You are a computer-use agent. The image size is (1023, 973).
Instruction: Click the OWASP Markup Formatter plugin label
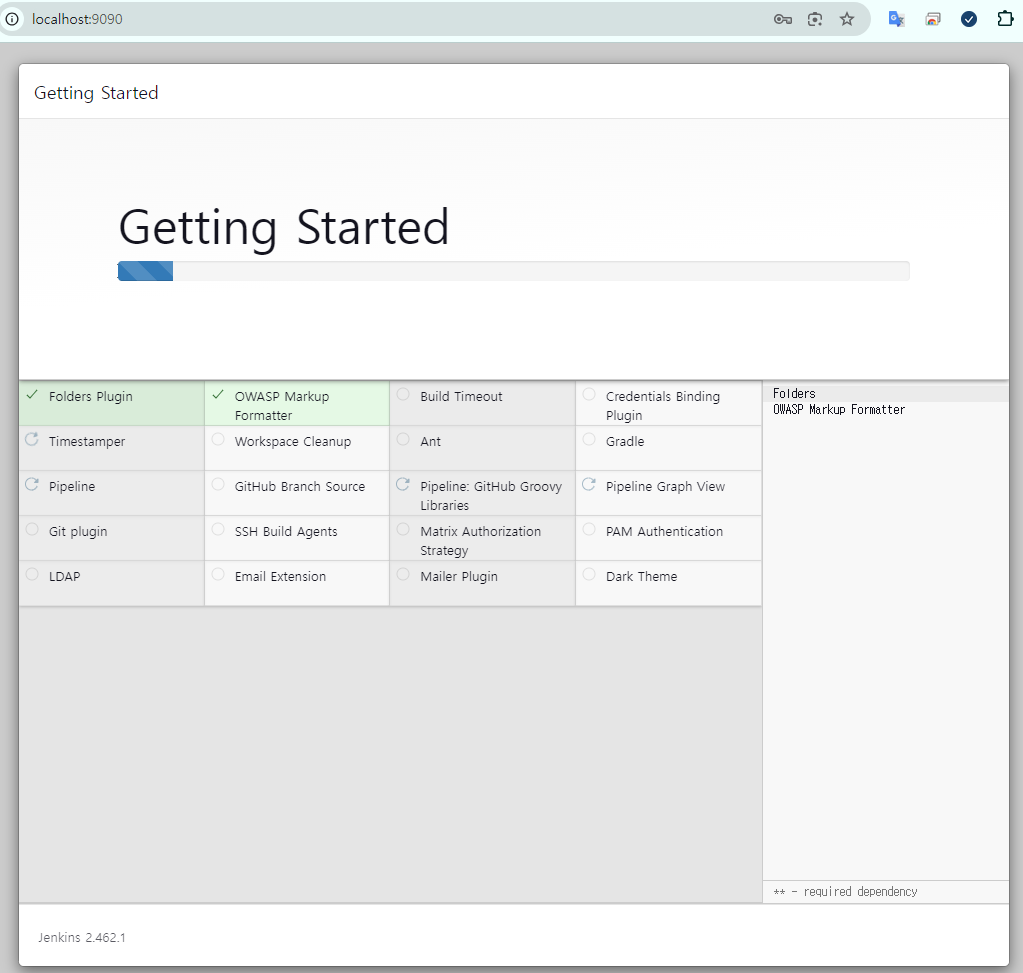tap(282, 406)
